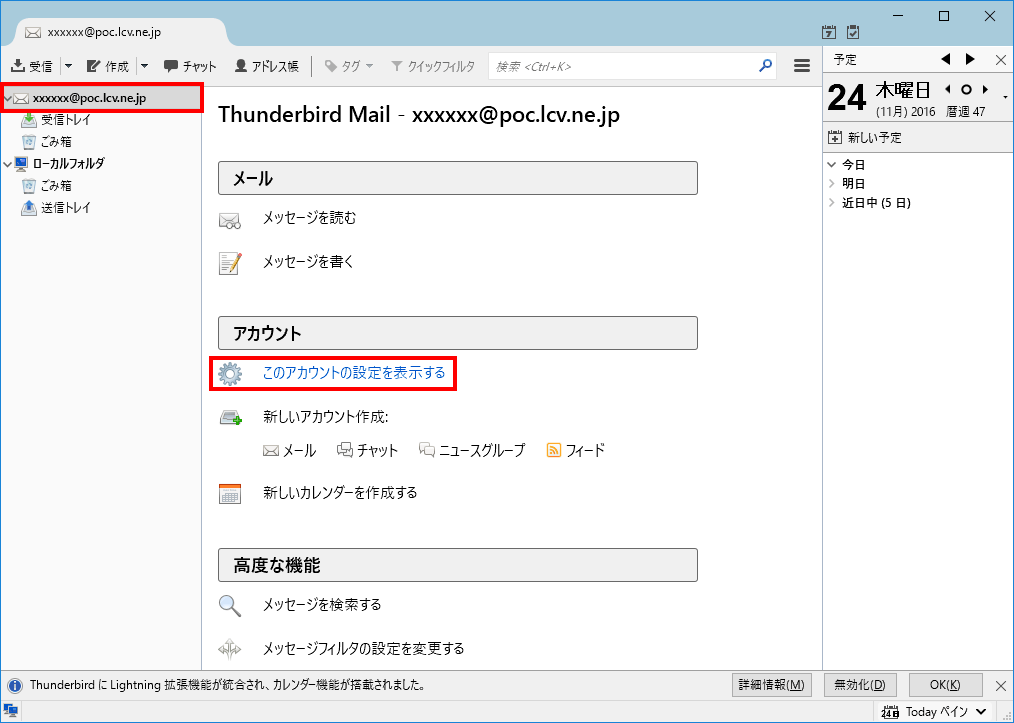The height and width of the screenshot is (723, 1014).
Task: Click the magnifying glass icon beside メッセージを検索する
Action: click(230, 606)
